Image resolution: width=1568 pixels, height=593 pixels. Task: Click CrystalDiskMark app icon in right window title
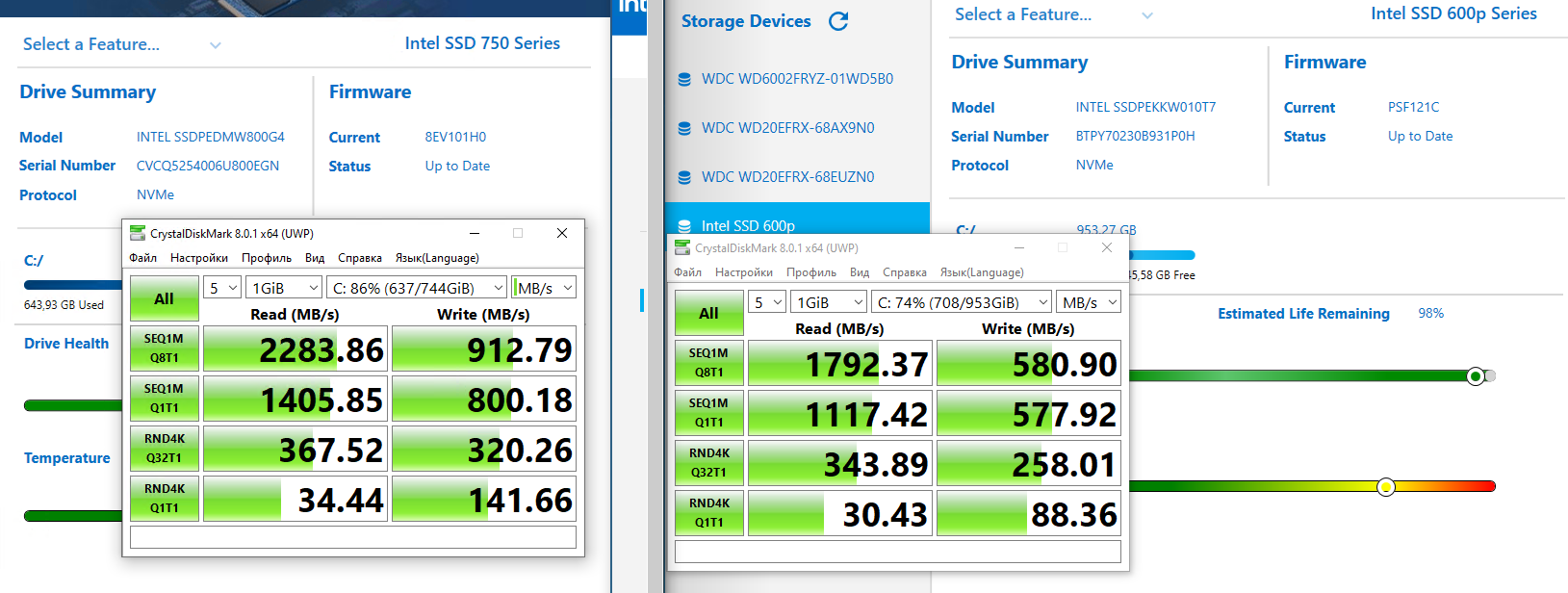(682, 247)
